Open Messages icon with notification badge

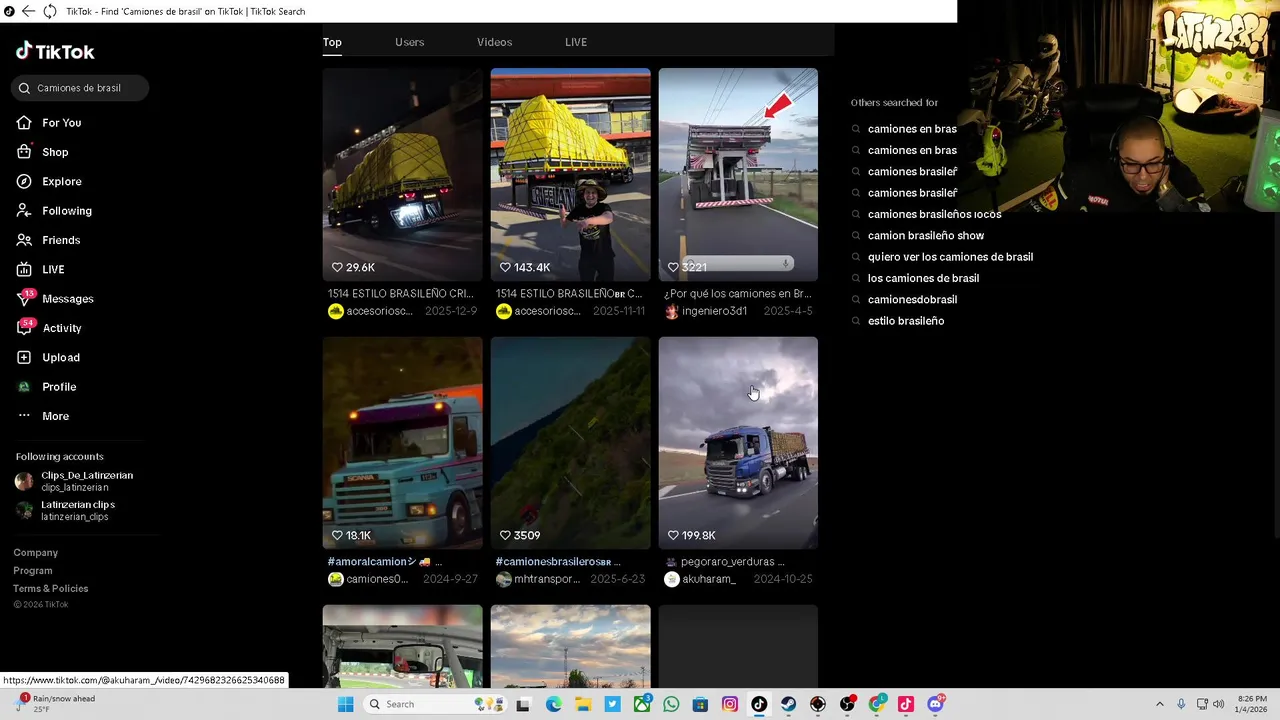pos(24,298)
